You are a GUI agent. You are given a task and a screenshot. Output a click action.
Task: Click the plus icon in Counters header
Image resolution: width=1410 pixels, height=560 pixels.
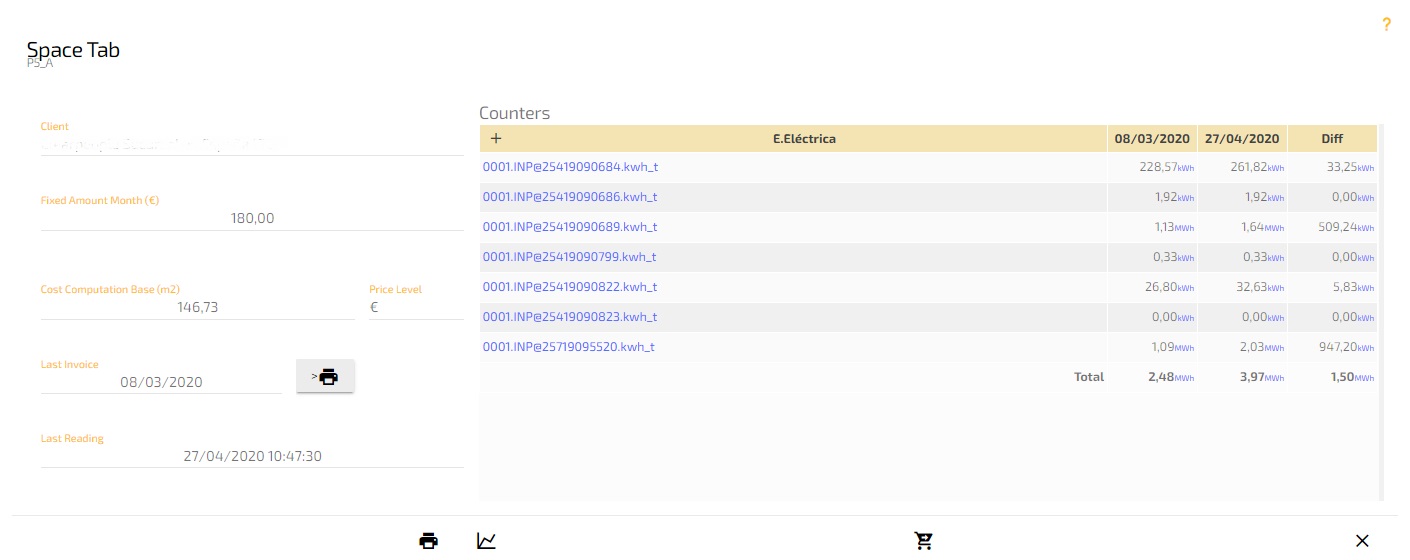pos(496,139)
